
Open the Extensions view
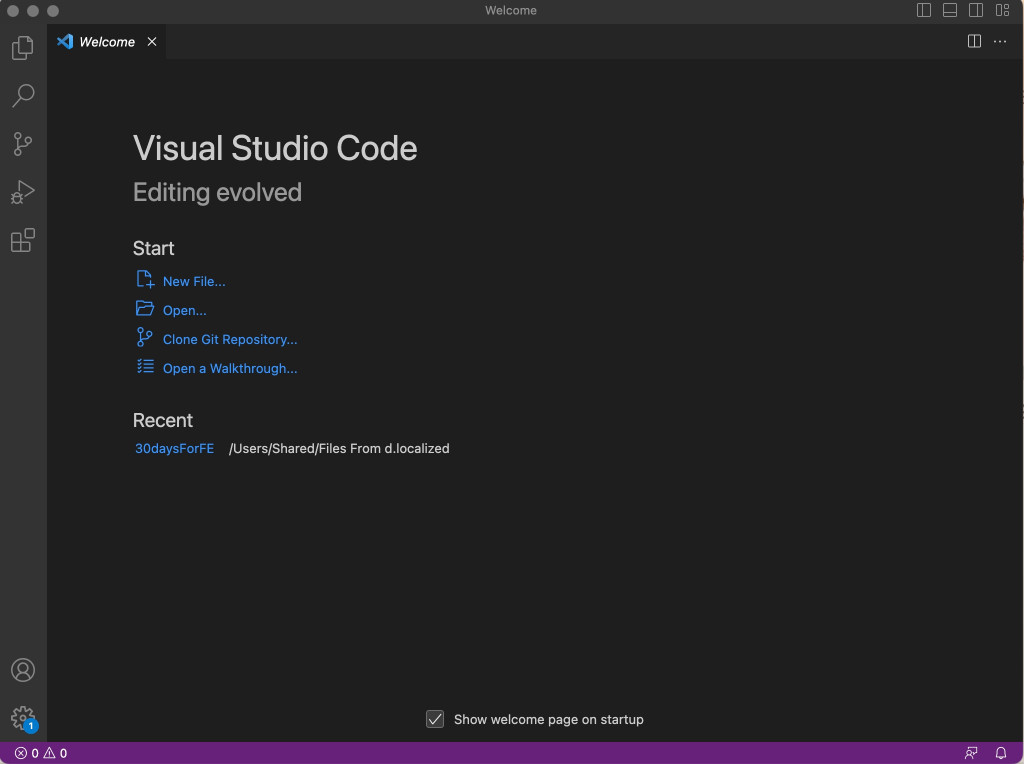click(23, 240)
